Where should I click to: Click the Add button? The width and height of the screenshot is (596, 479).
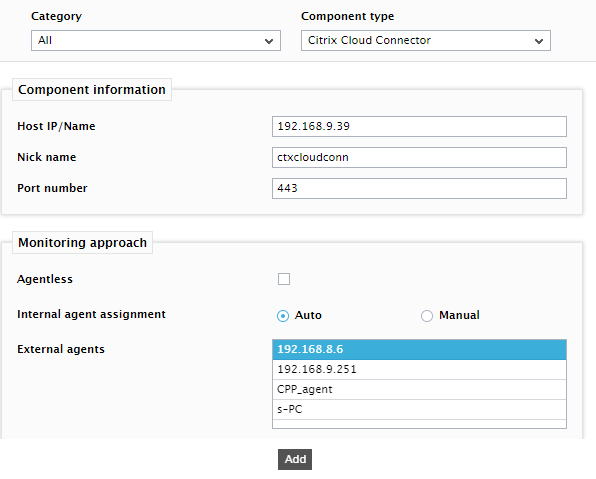pos(295,459)
